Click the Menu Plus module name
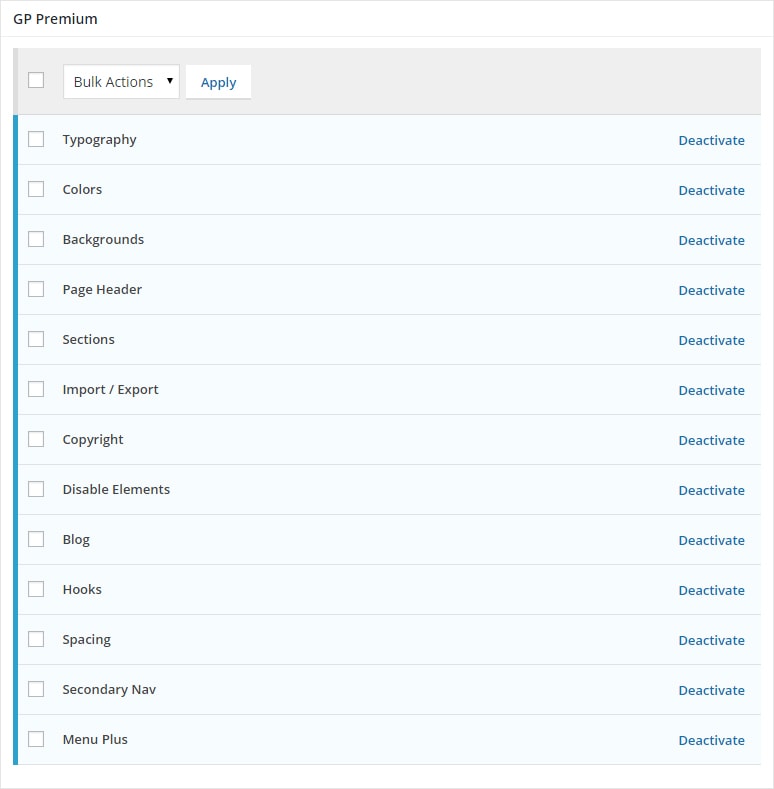This screenshot has height=789, width=774. (x=95, y=739)
